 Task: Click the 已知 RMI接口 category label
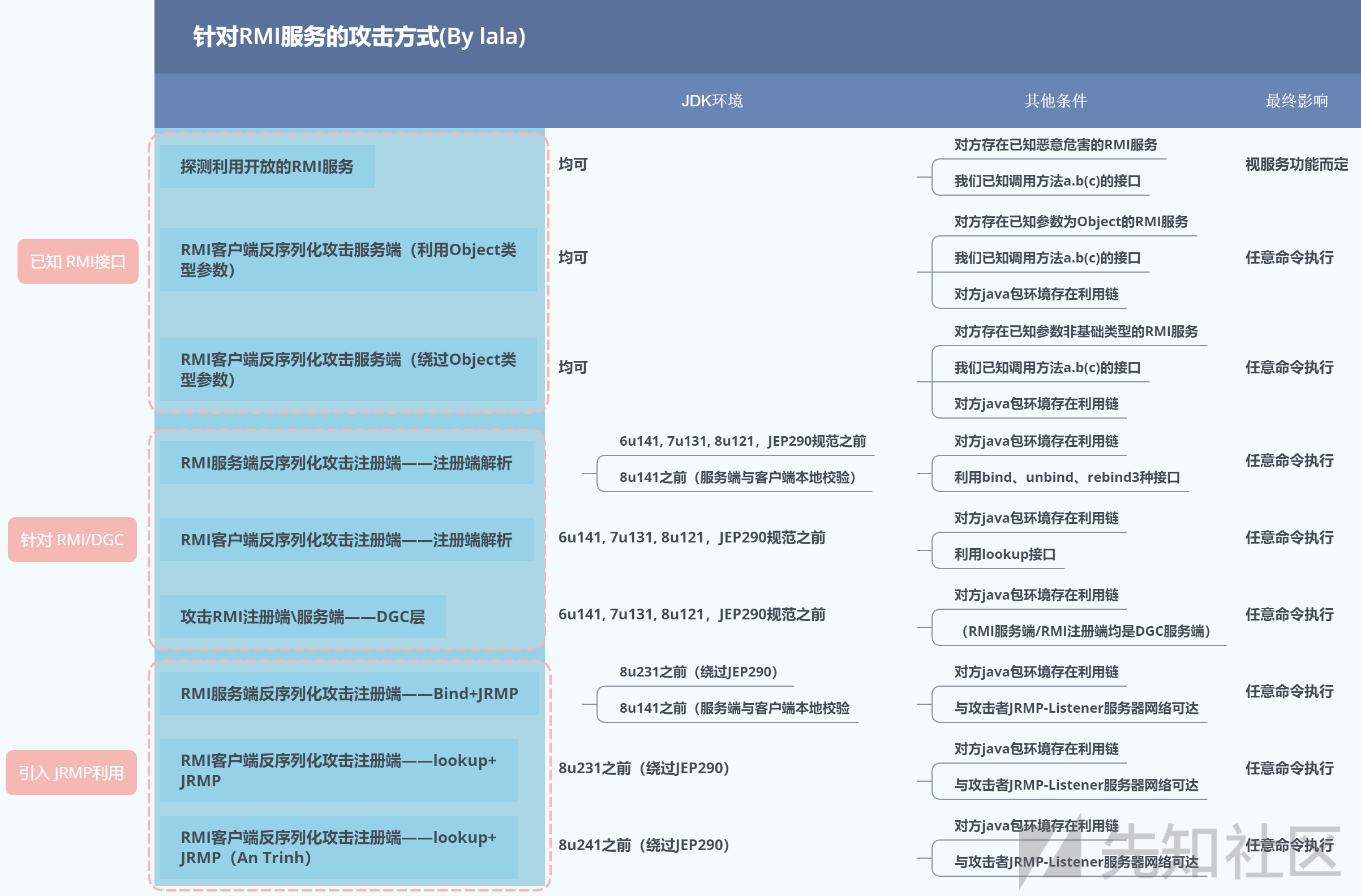click(x=78, y=261)
